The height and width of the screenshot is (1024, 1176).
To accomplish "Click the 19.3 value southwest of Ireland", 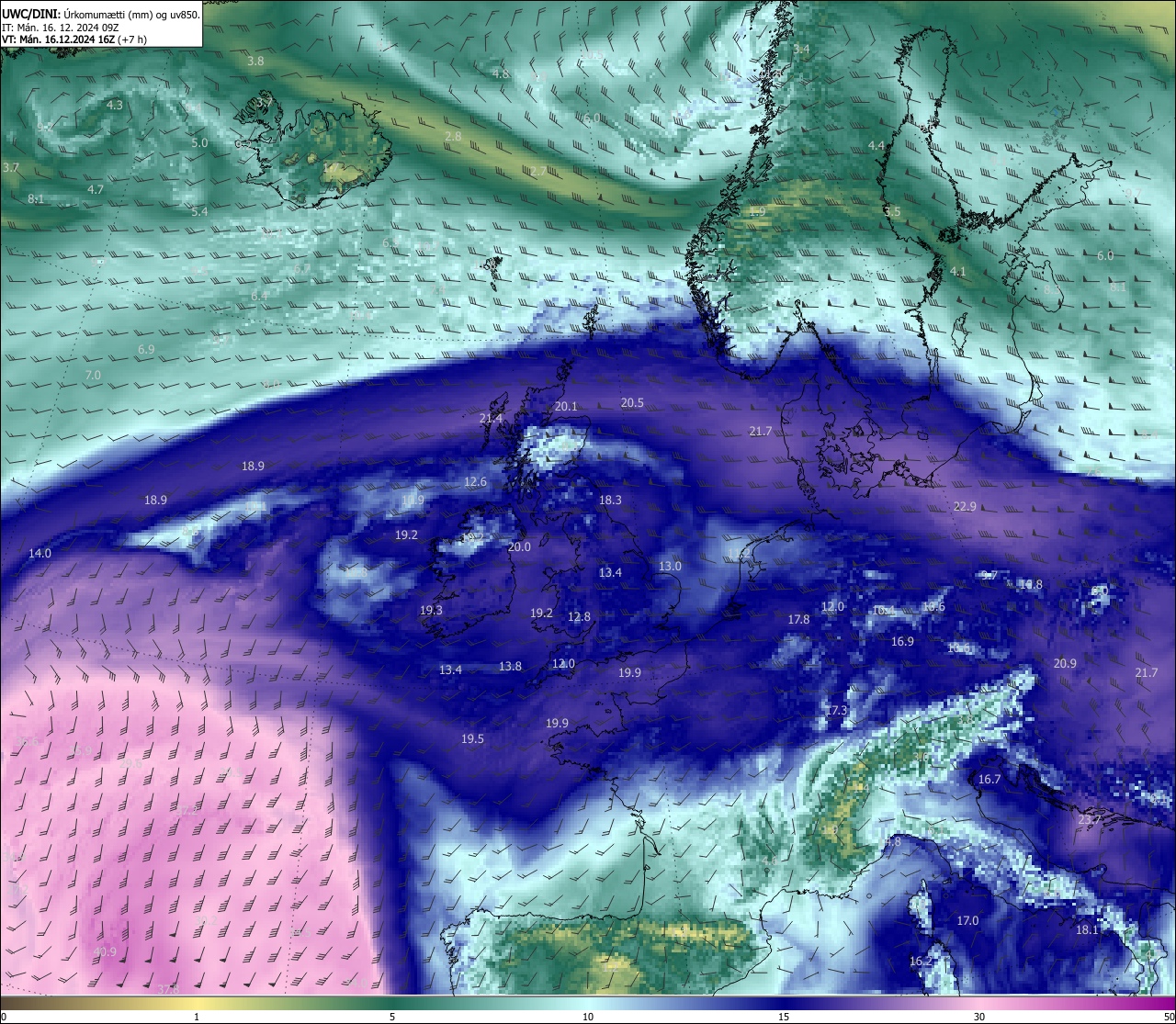I will (431, 611).
